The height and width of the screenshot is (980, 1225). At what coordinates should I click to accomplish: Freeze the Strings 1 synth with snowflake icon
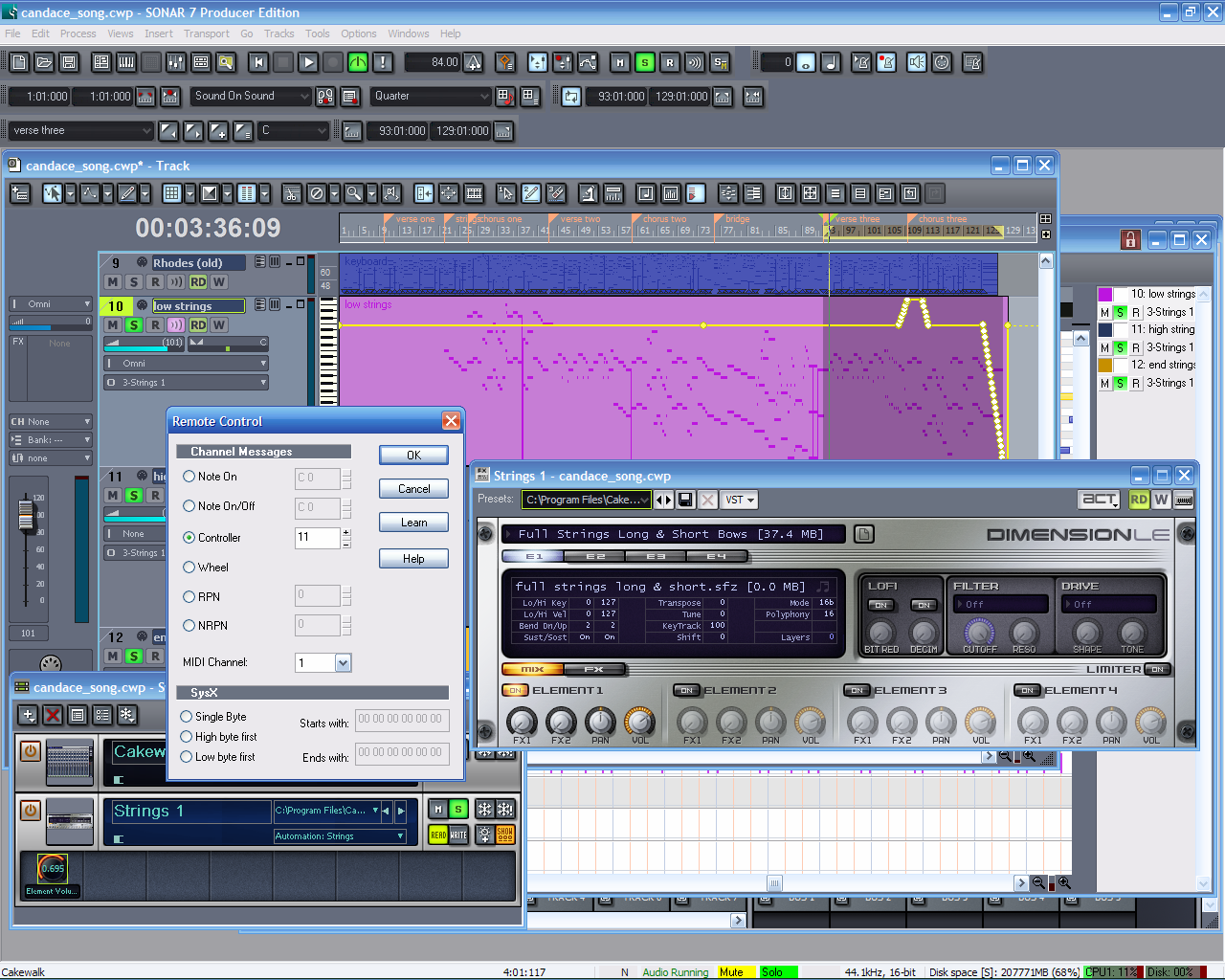click(x=485, y=810)
